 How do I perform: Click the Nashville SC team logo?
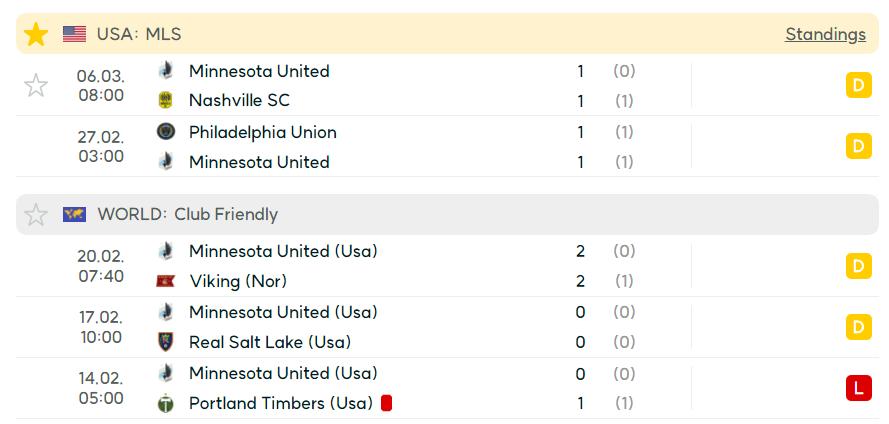(x=166, y=100)
